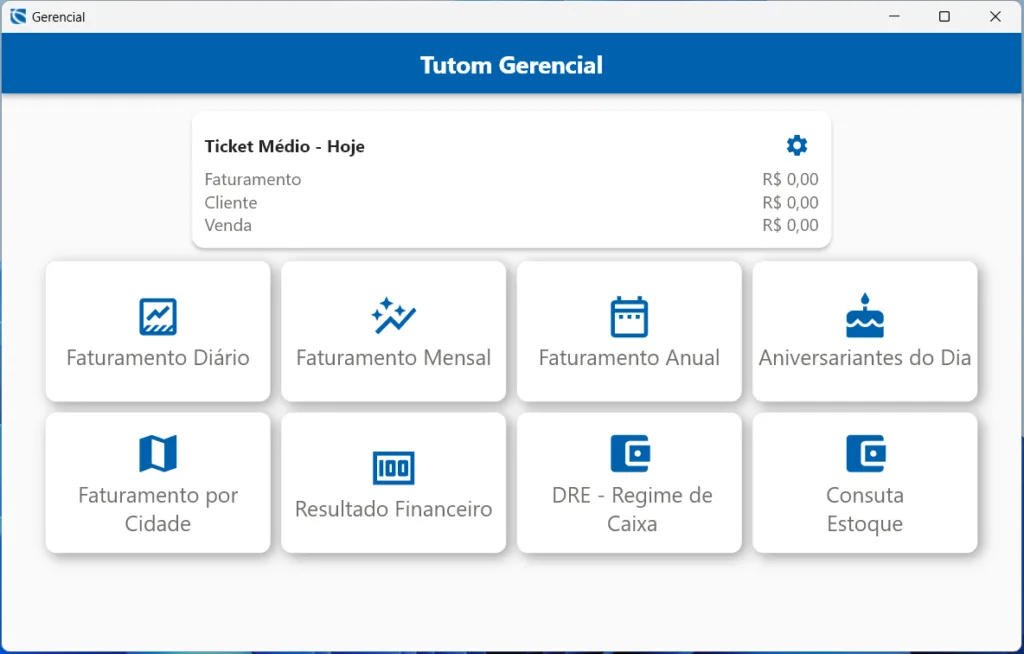
Task: Click the birthday cake icon
Action: [x=865, y=316]
